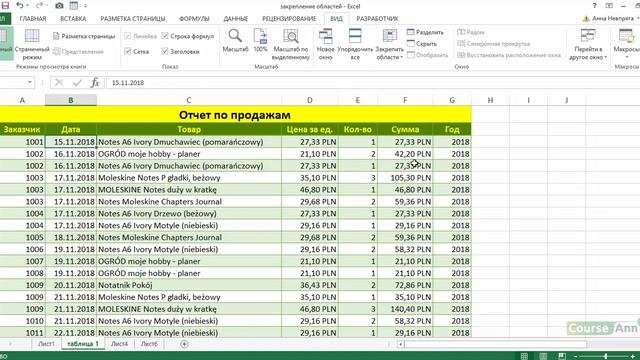The height and width of the screenshot is (360, 640).
Task: Open ГЛАВНАЯ ribbon tab
Action: click(x=33, y=19)
